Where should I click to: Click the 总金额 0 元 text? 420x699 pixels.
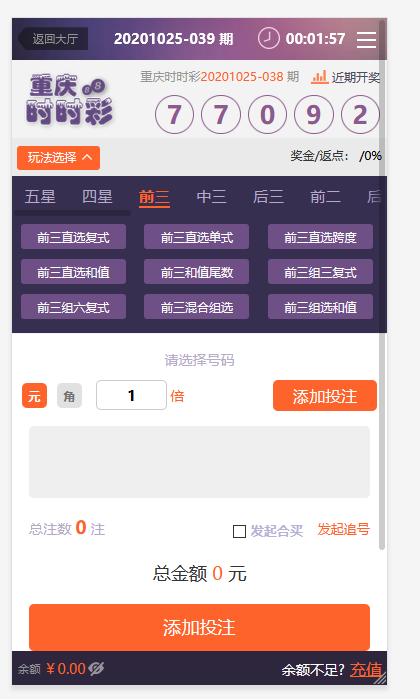click(199, 573)
